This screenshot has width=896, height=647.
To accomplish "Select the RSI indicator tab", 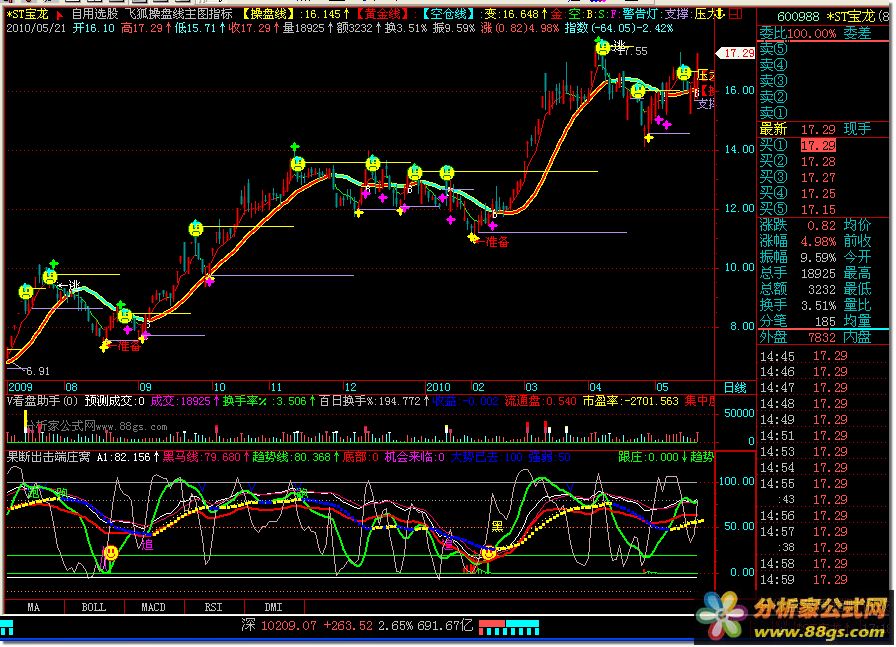I will coord(212,606).
